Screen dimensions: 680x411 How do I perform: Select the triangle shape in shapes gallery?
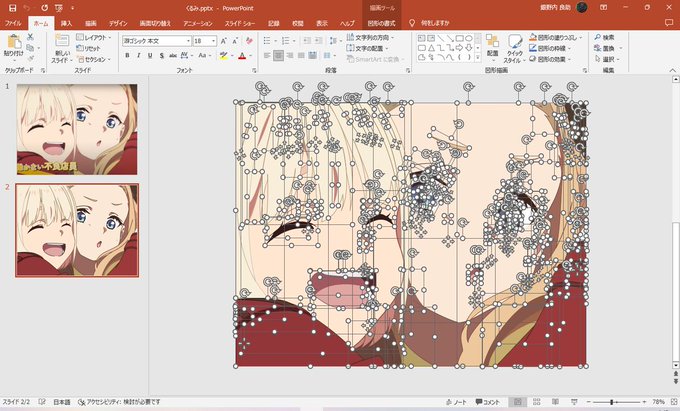coord(431,48)
